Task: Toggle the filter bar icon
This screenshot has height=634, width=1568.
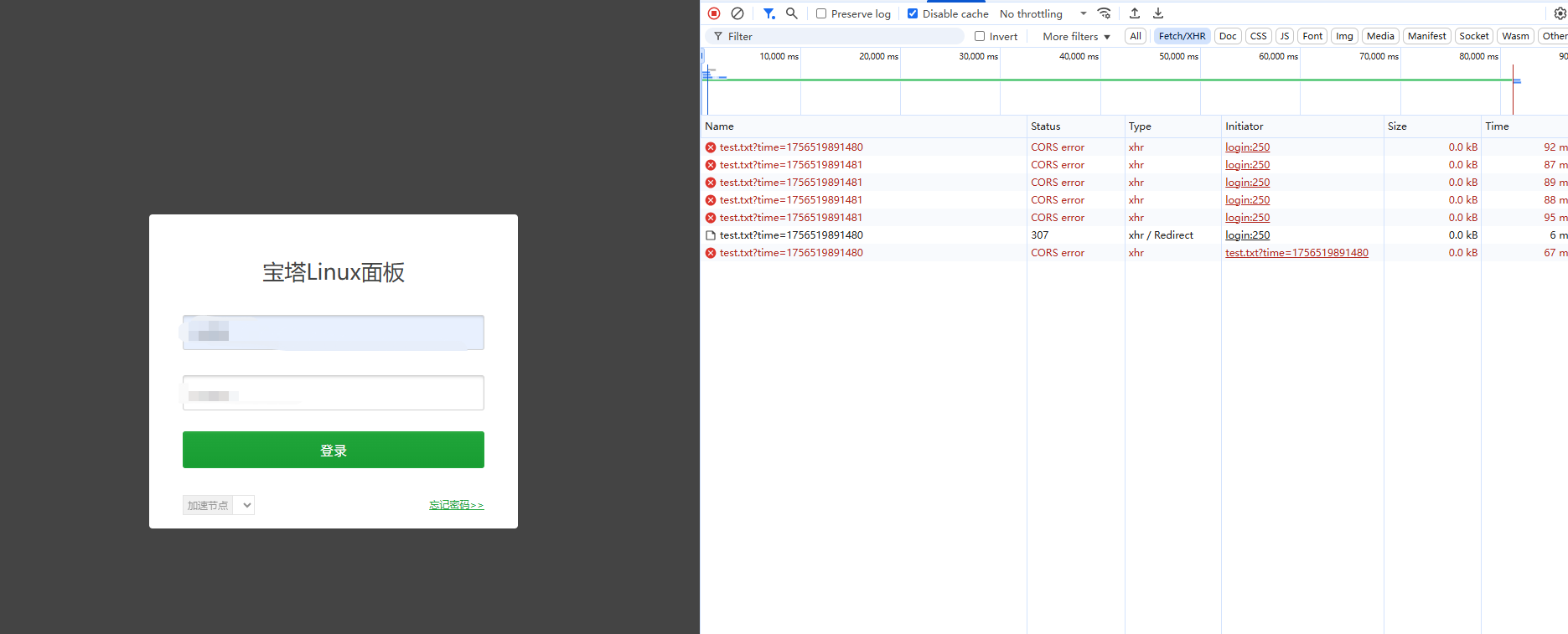Action: pos(768,13)
